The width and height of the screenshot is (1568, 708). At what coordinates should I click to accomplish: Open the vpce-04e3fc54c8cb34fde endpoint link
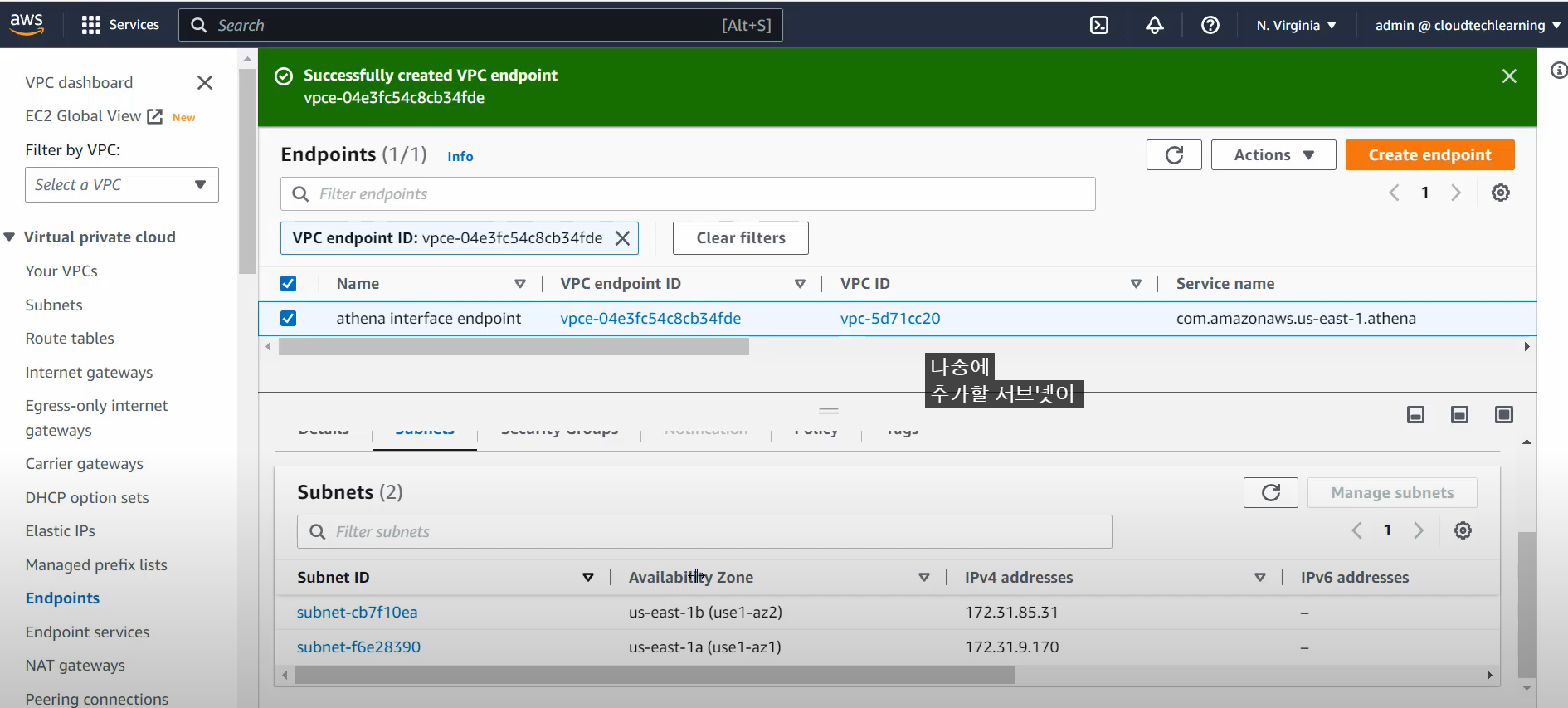[650, 319]
